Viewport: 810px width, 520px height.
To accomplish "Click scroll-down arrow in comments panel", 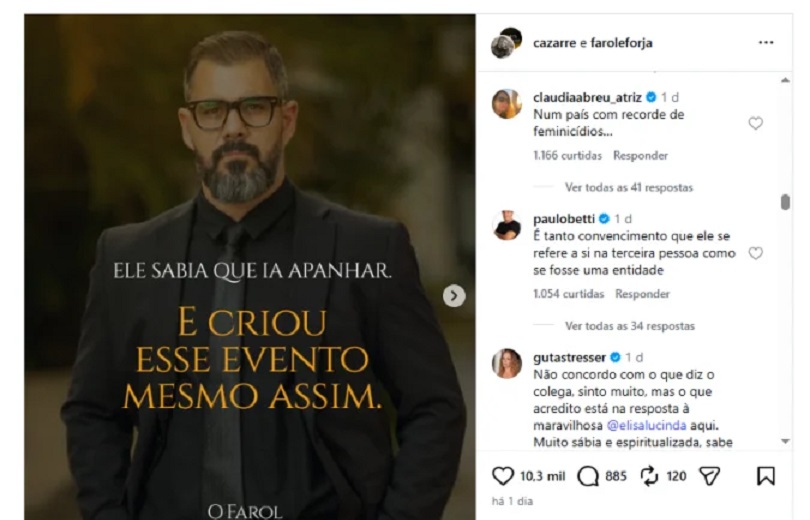I will (785, 441).
